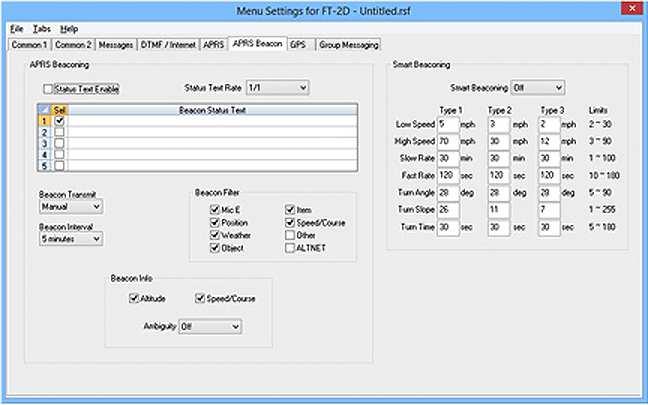Click the Type 1 Turn Slope field
Viewport: 648px width, 405px height.
pos(448,210)
